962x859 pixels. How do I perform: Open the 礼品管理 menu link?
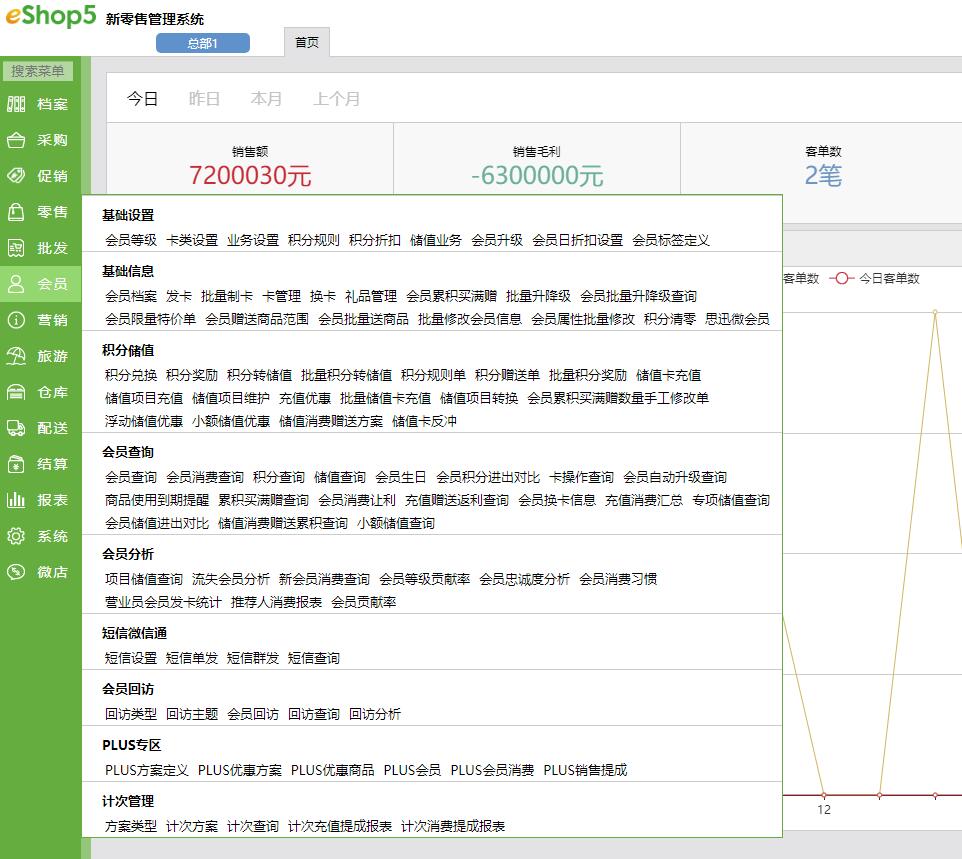click(371, 296)
